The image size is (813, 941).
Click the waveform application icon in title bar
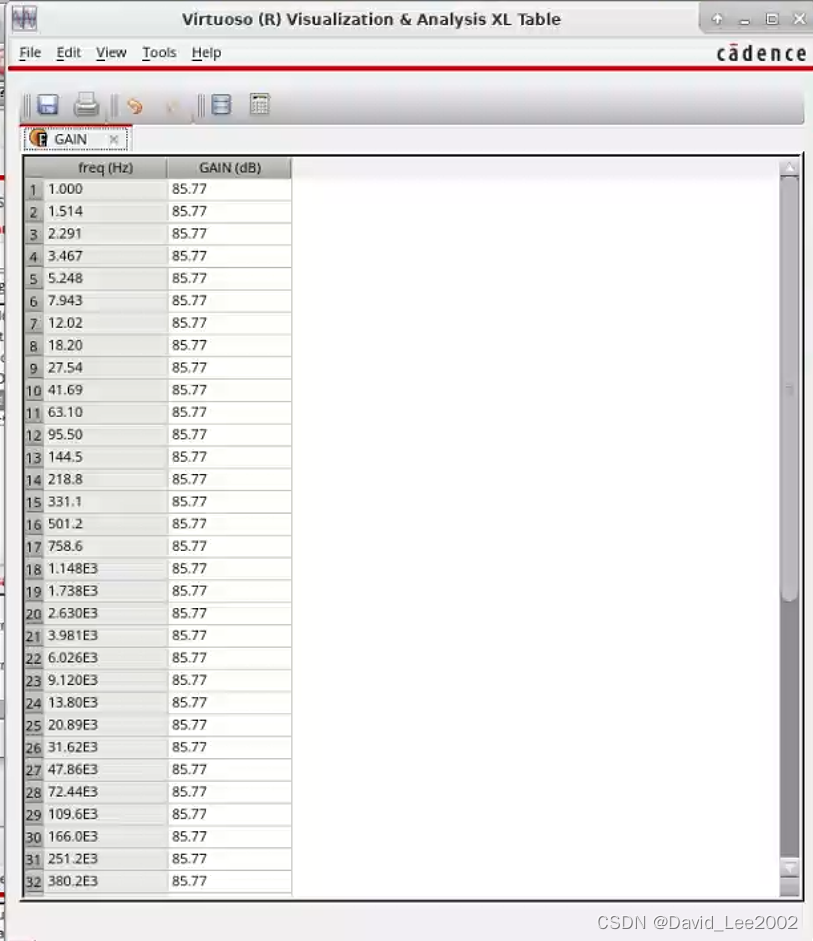coord(25,19)
